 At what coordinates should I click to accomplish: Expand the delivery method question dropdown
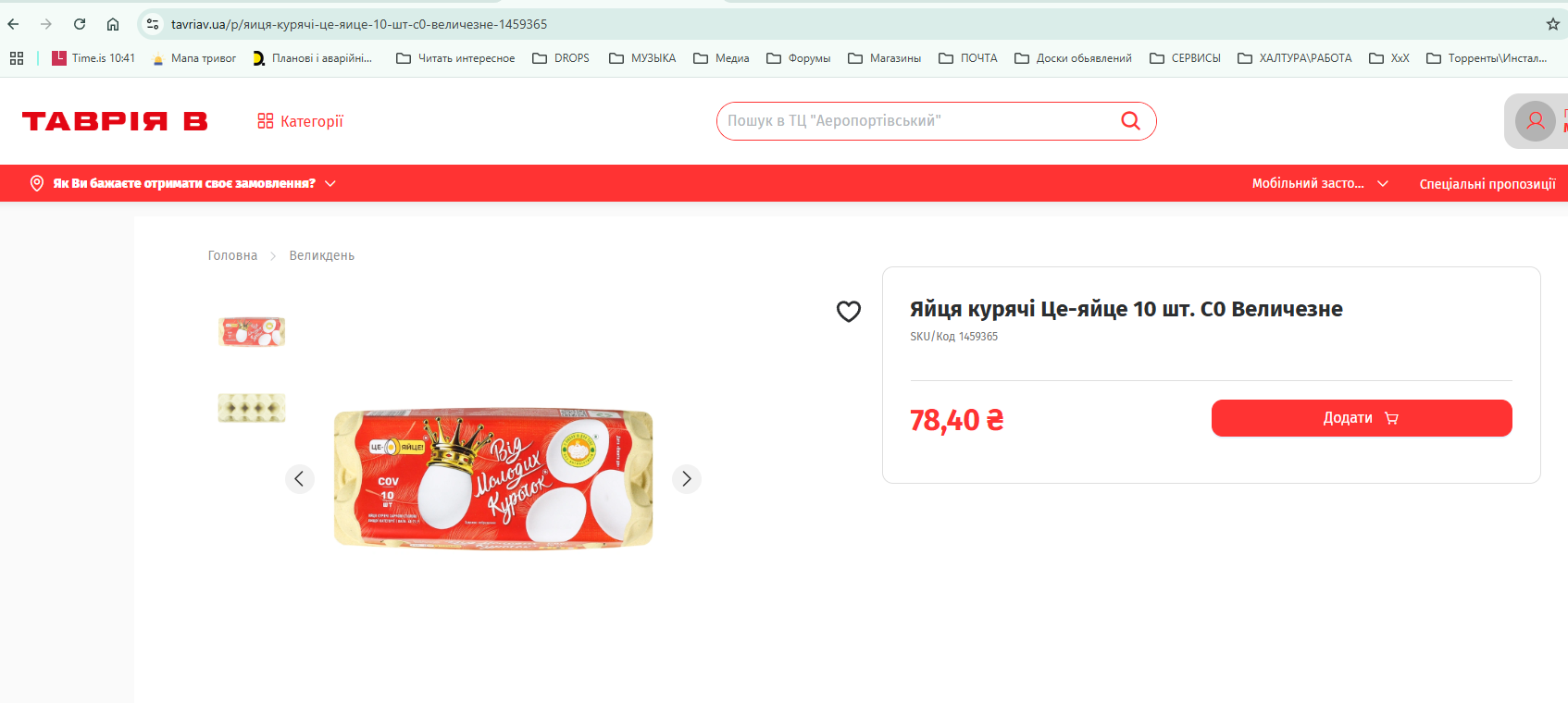pos(183,183)
